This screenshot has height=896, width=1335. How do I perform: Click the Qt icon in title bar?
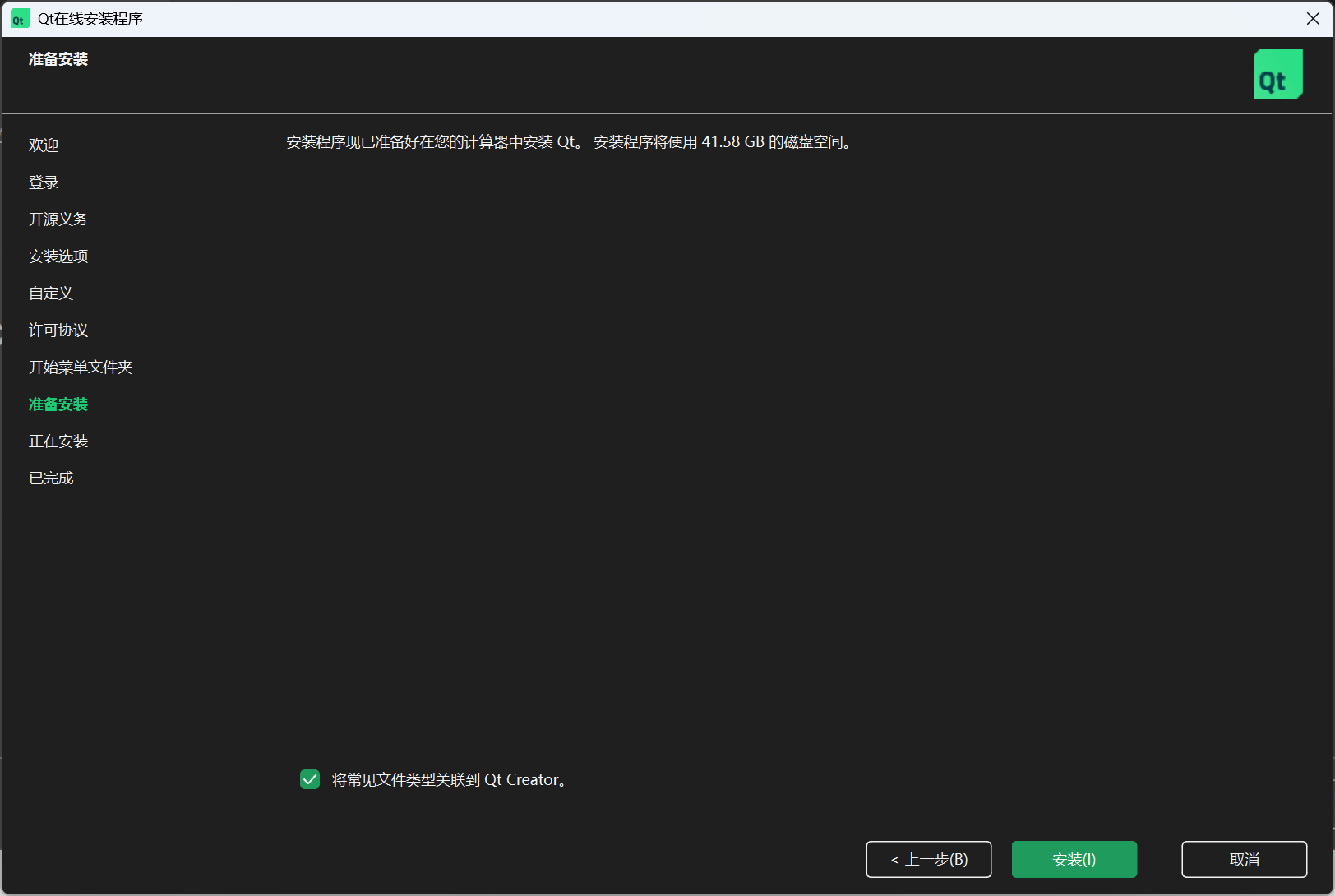[20, 19]
